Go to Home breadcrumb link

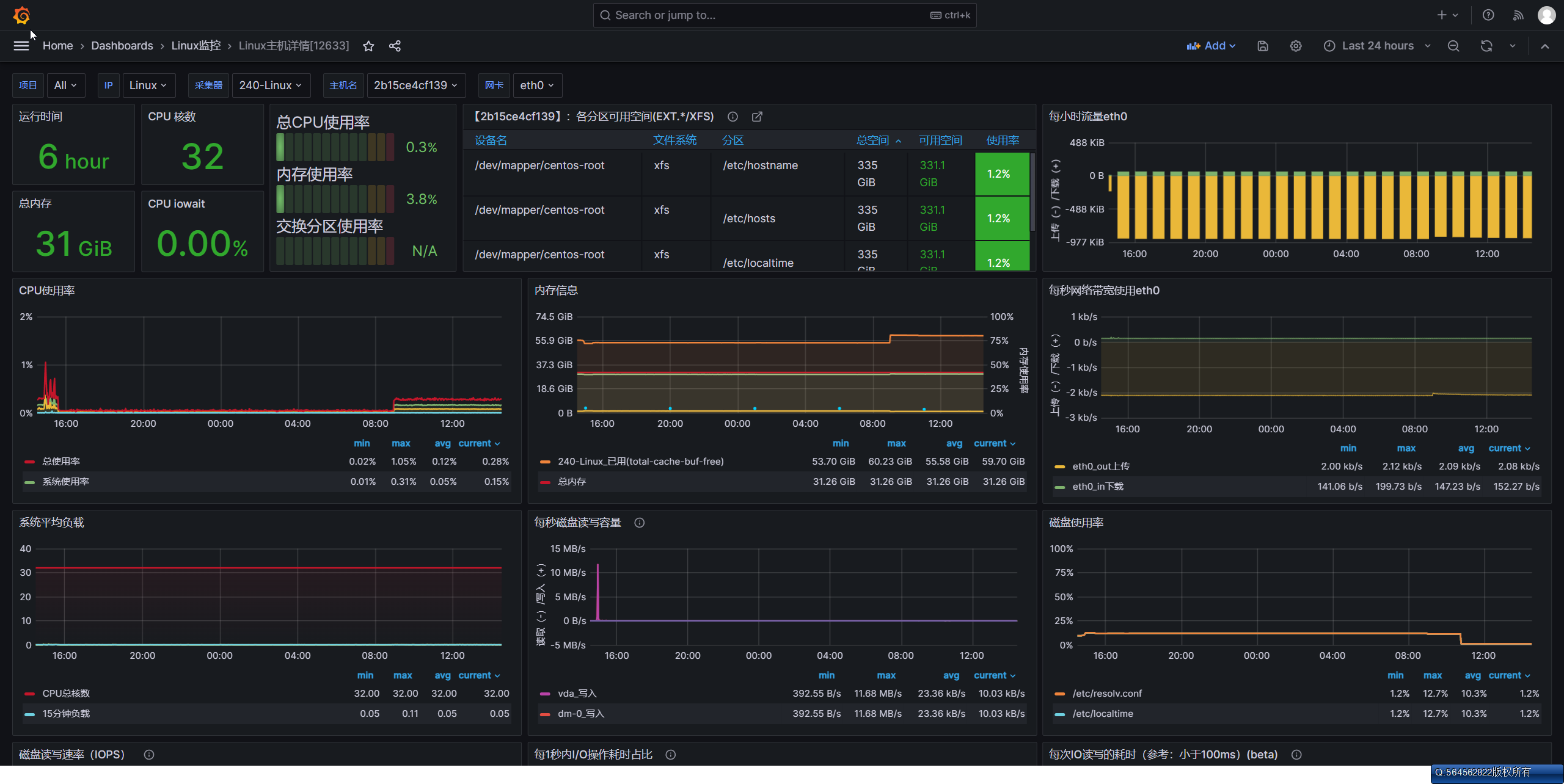[57, 46]
